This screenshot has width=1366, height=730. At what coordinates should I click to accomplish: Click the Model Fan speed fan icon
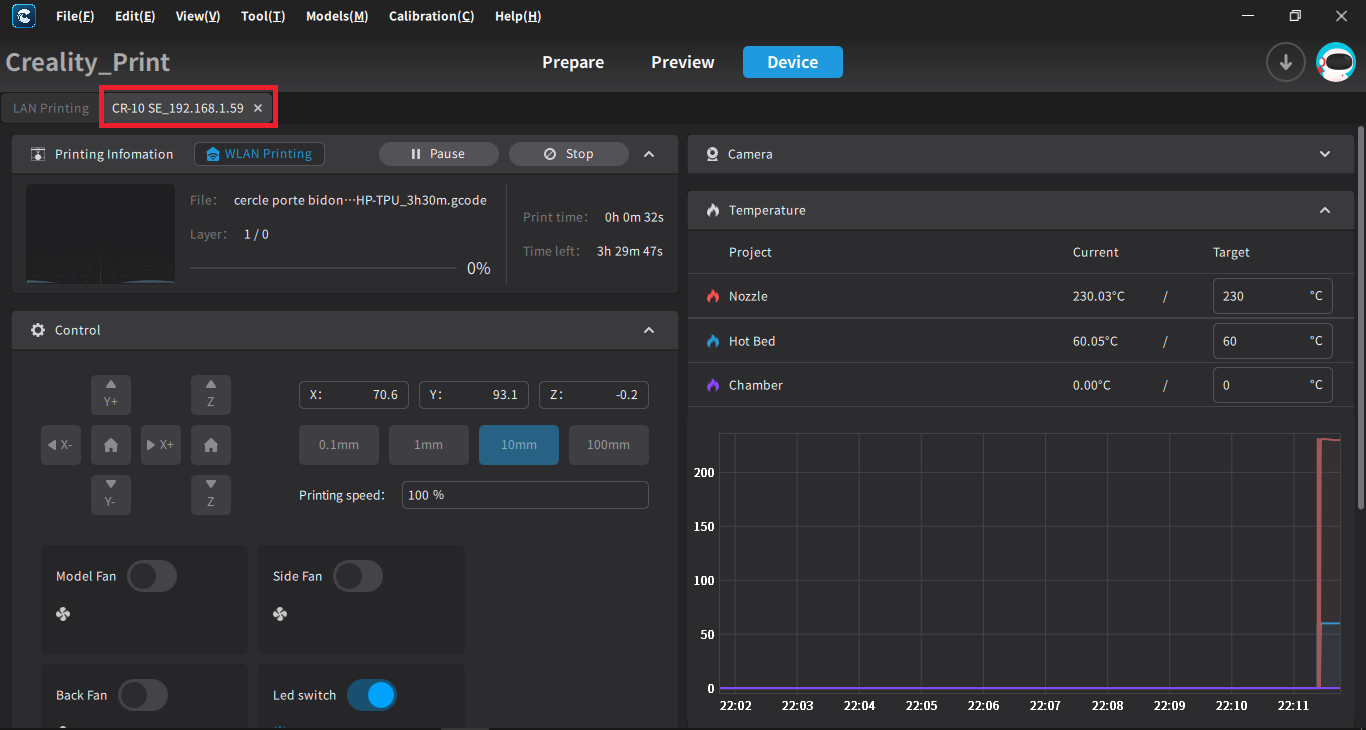coord(63,614)
